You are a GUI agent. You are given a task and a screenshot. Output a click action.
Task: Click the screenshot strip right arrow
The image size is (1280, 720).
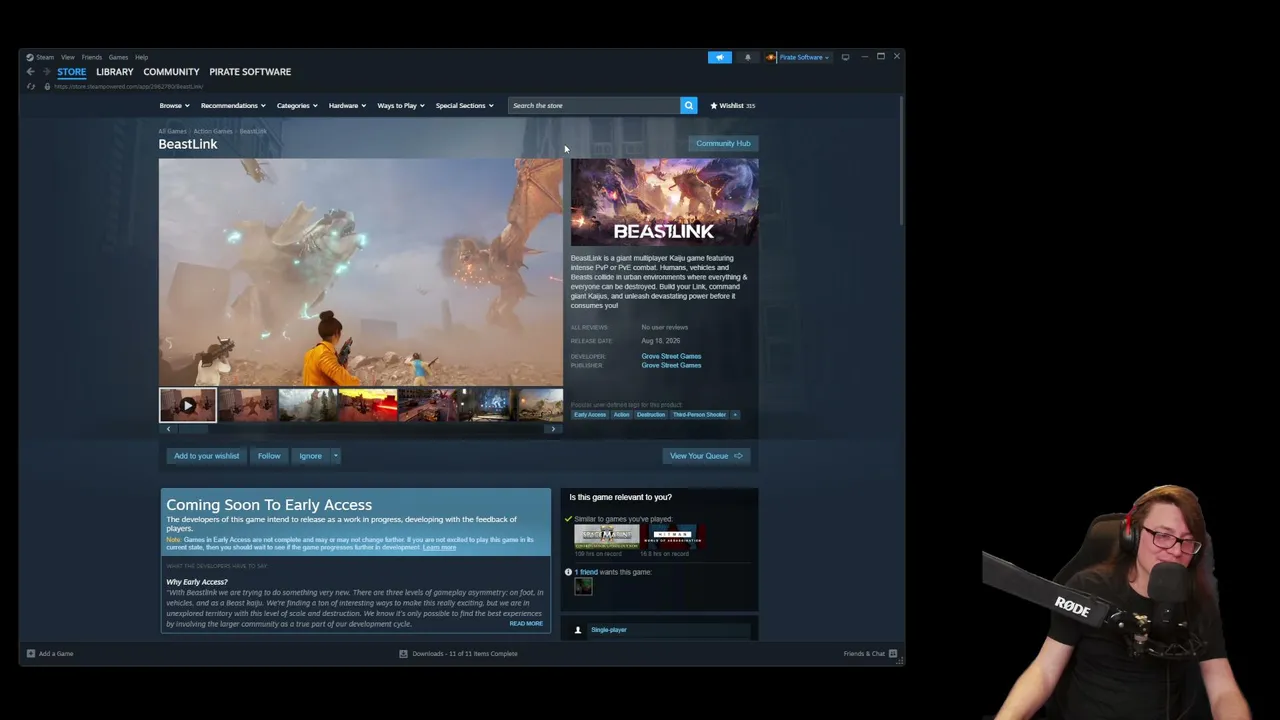tap(553, 429)
